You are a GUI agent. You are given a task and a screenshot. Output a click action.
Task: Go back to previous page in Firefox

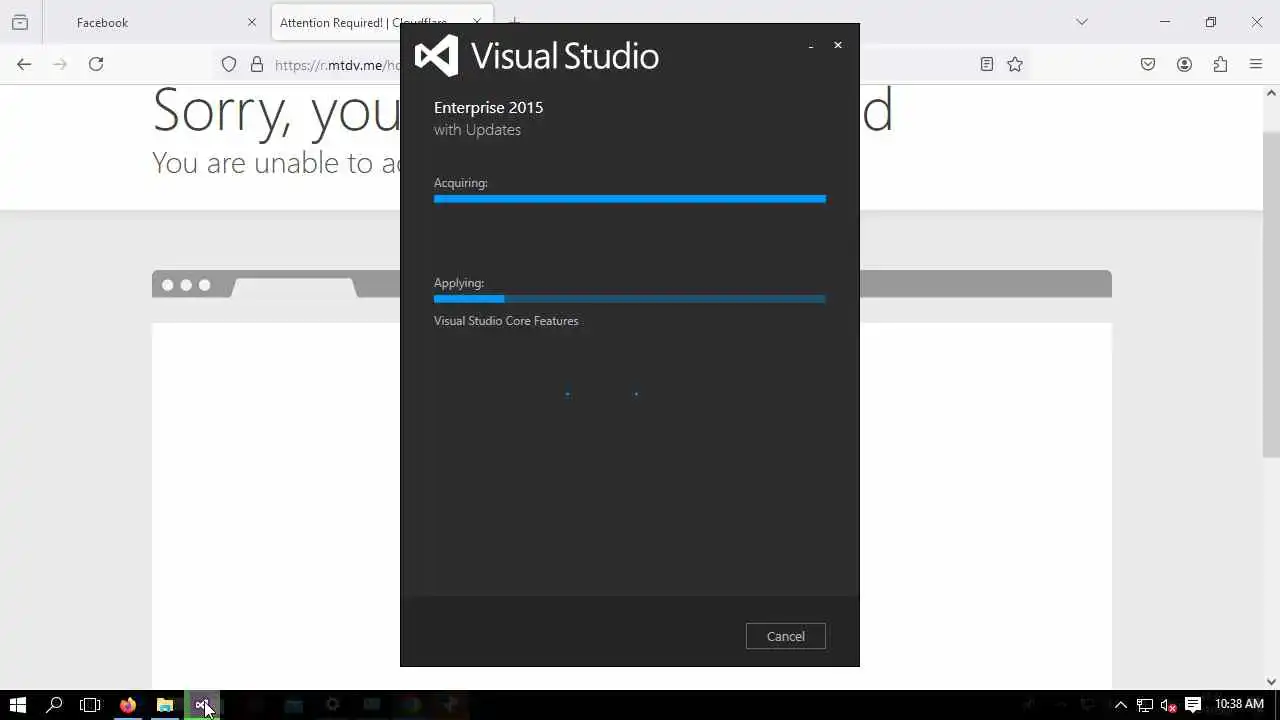[x=24, y=64]
